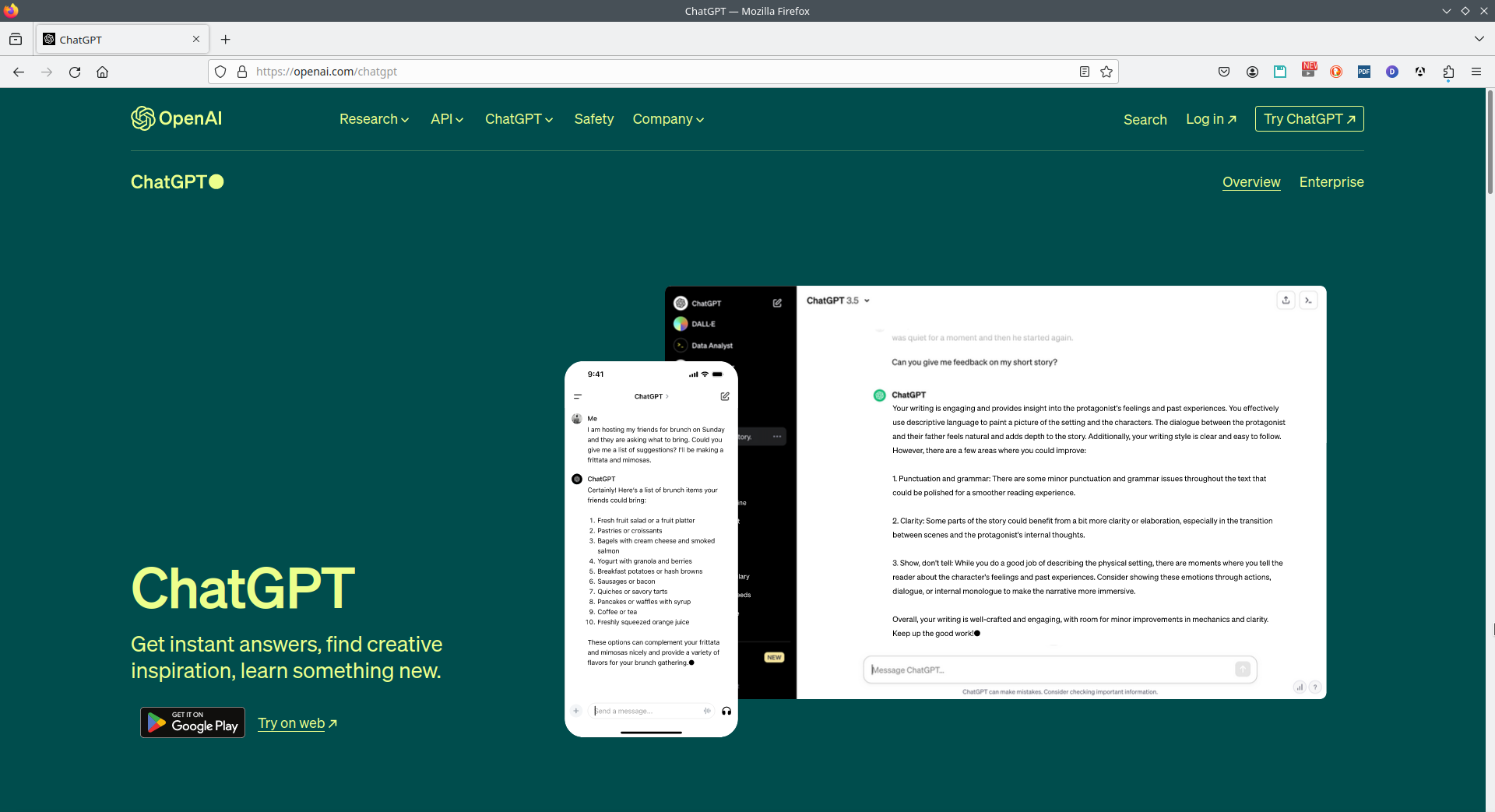Click the OpenAI logo
Viewport: 1495px width, 812px height.
pyautogui.click(x=177, y=118)
